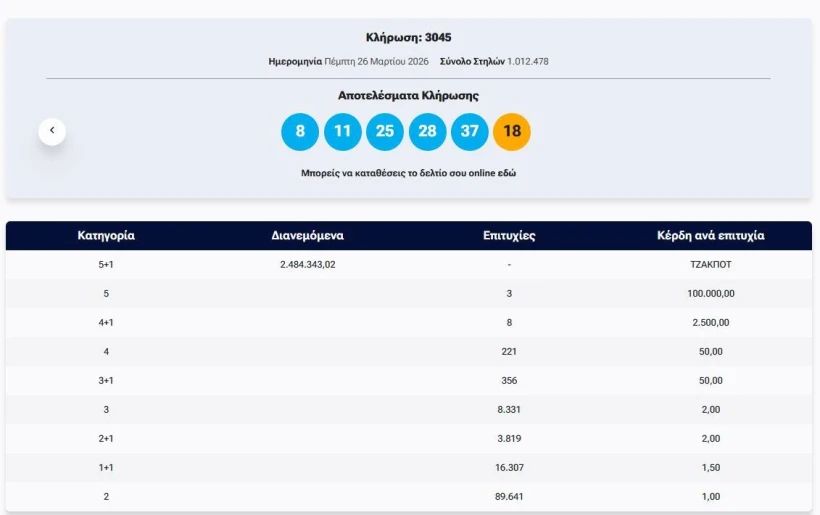This screenshot has width=820, height=515.
Task: Click the blue ball numbered 37
Action: 470,131
